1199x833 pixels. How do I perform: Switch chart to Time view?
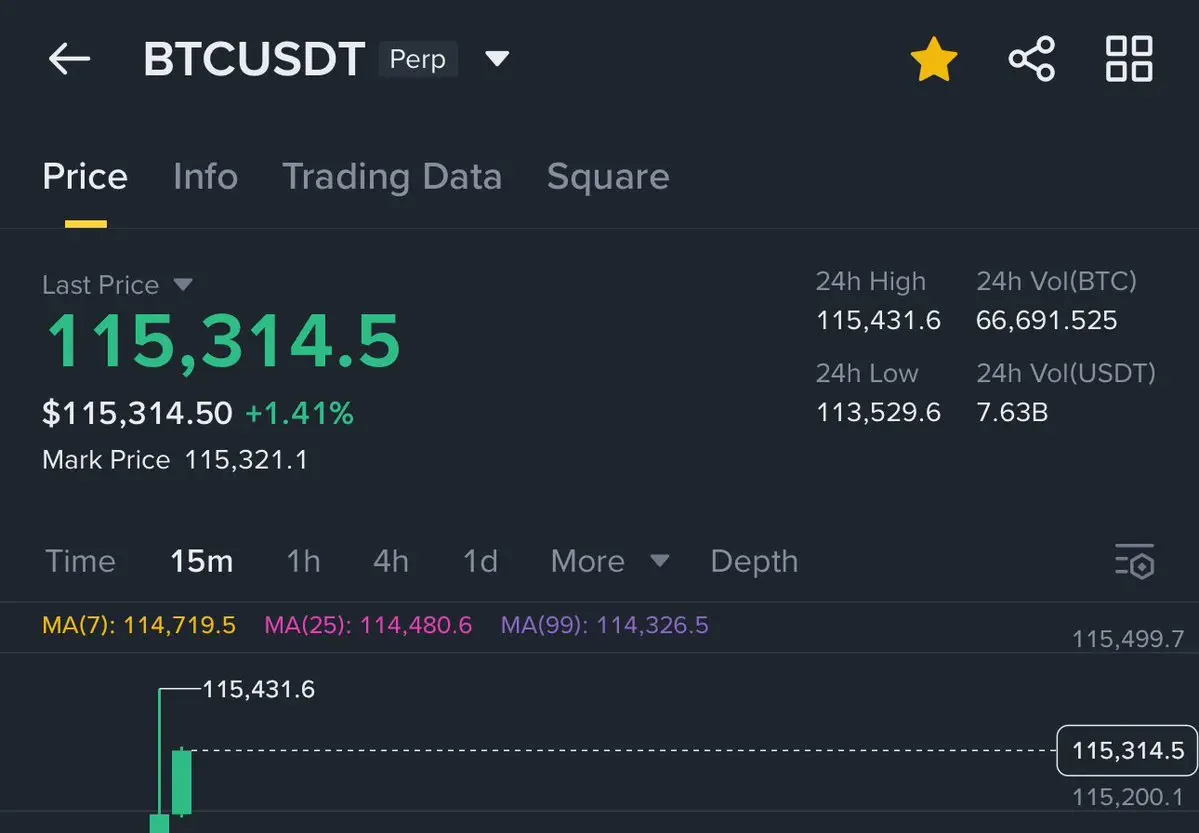(80, 561)
